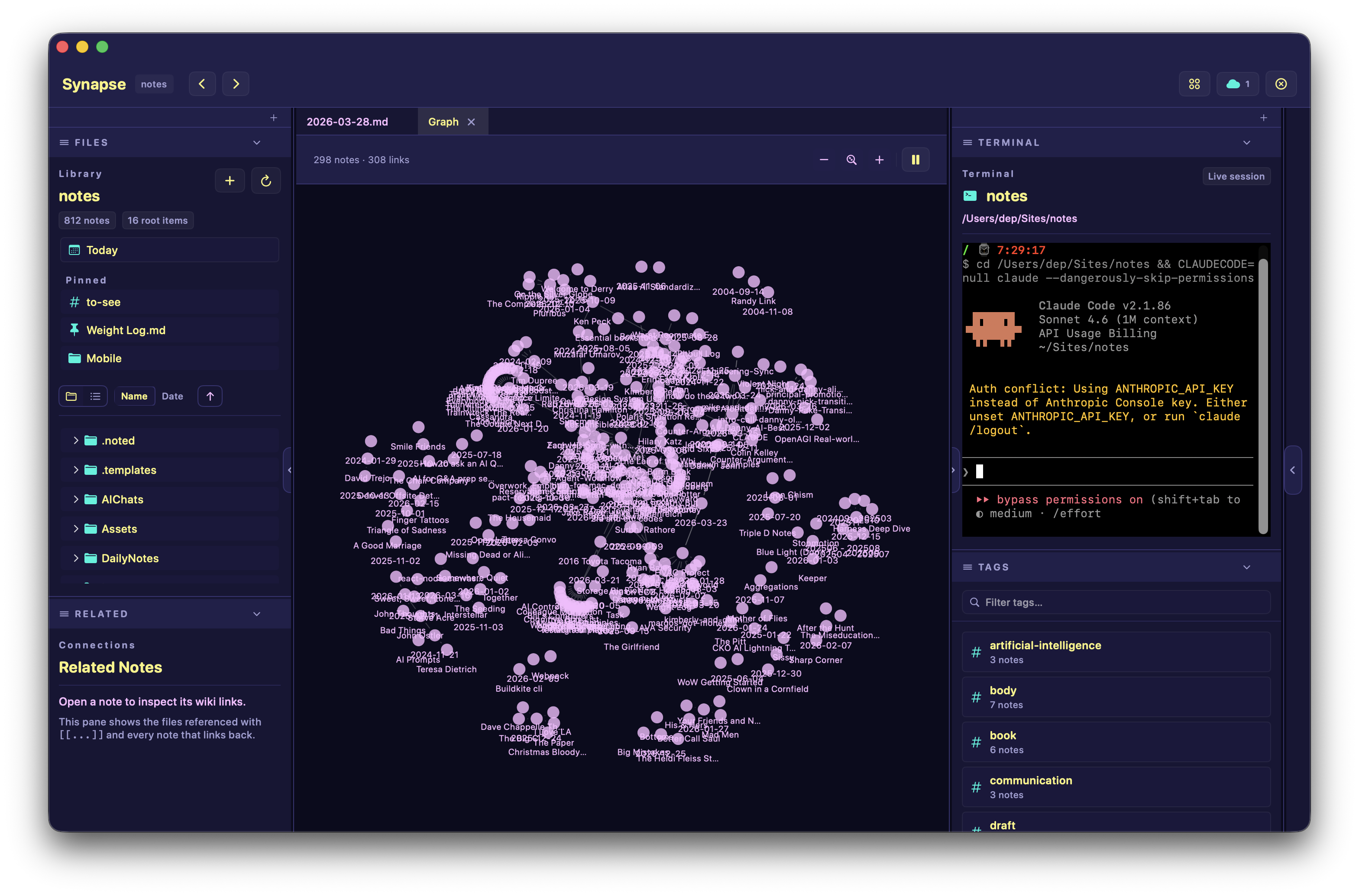Viewport: 1359px width, 896px height.
Task: Expand the DailyNotes folder
Action: click(75, 558)
